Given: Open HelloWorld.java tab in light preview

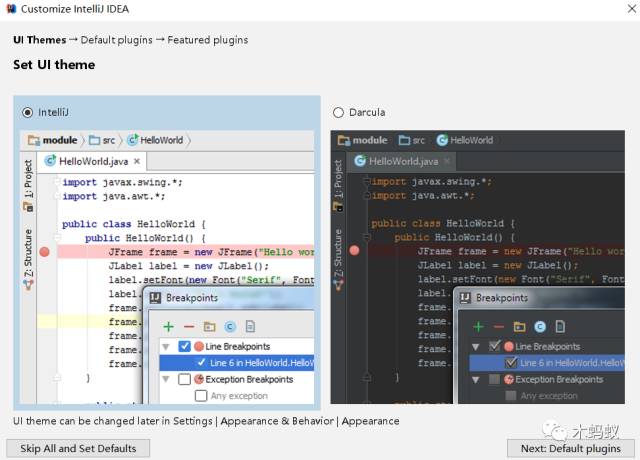Looking at the screenshot, I should click(x=93, y=161).
